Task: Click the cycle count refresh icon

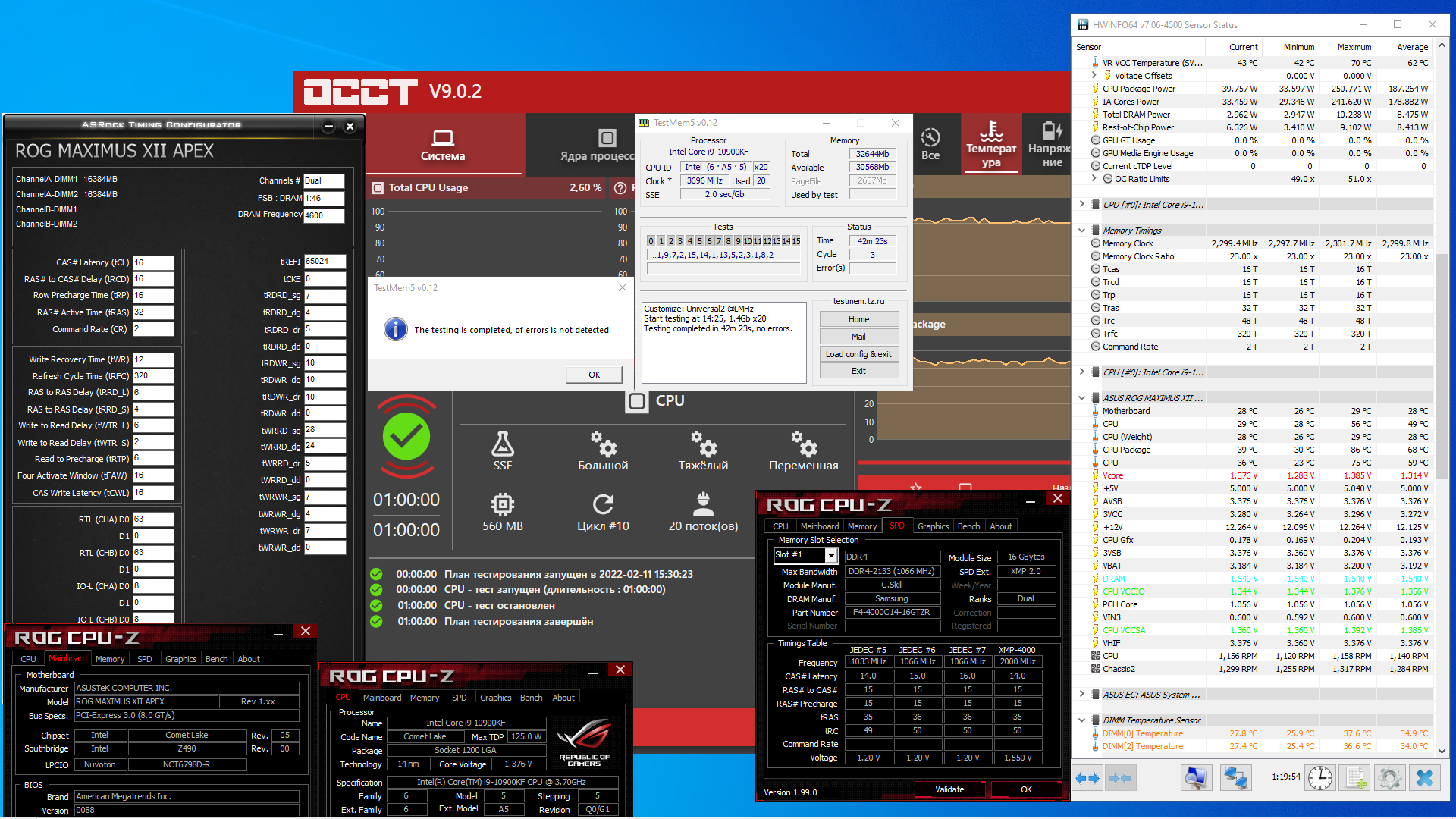Action: [603, 504]
